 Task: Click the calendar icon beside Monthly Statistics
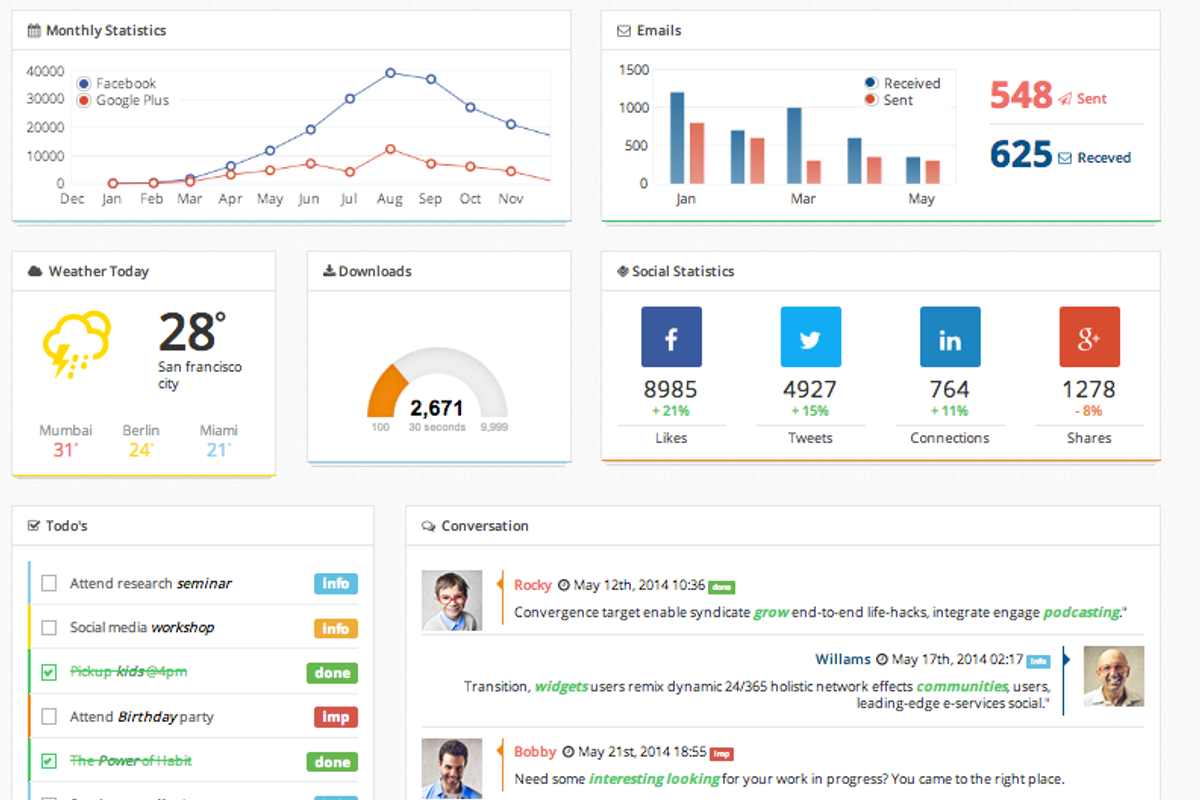(x=34, y=31)
